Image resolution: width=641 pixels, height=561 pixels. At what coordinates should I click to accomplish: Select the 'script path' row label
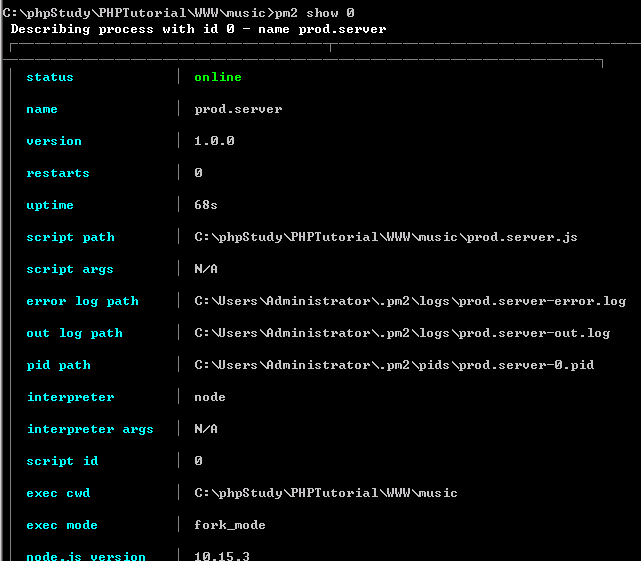coord(70,237)
